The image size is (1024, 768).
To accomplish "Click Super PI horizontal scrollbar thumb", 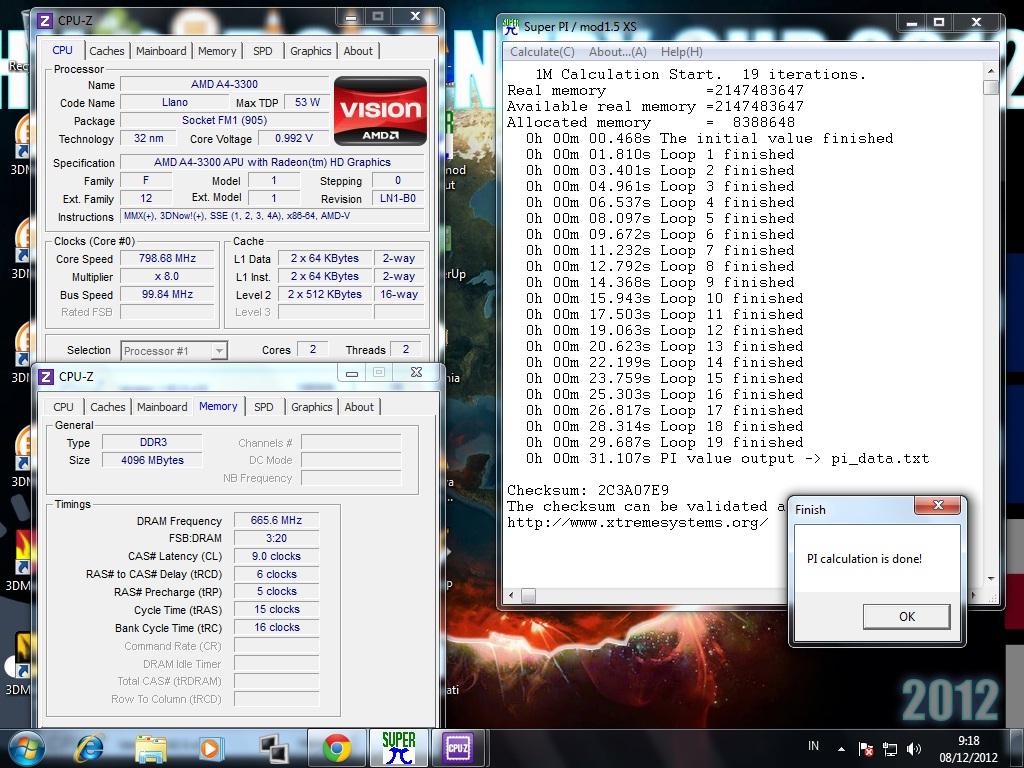I will click(x=528, y=596).
